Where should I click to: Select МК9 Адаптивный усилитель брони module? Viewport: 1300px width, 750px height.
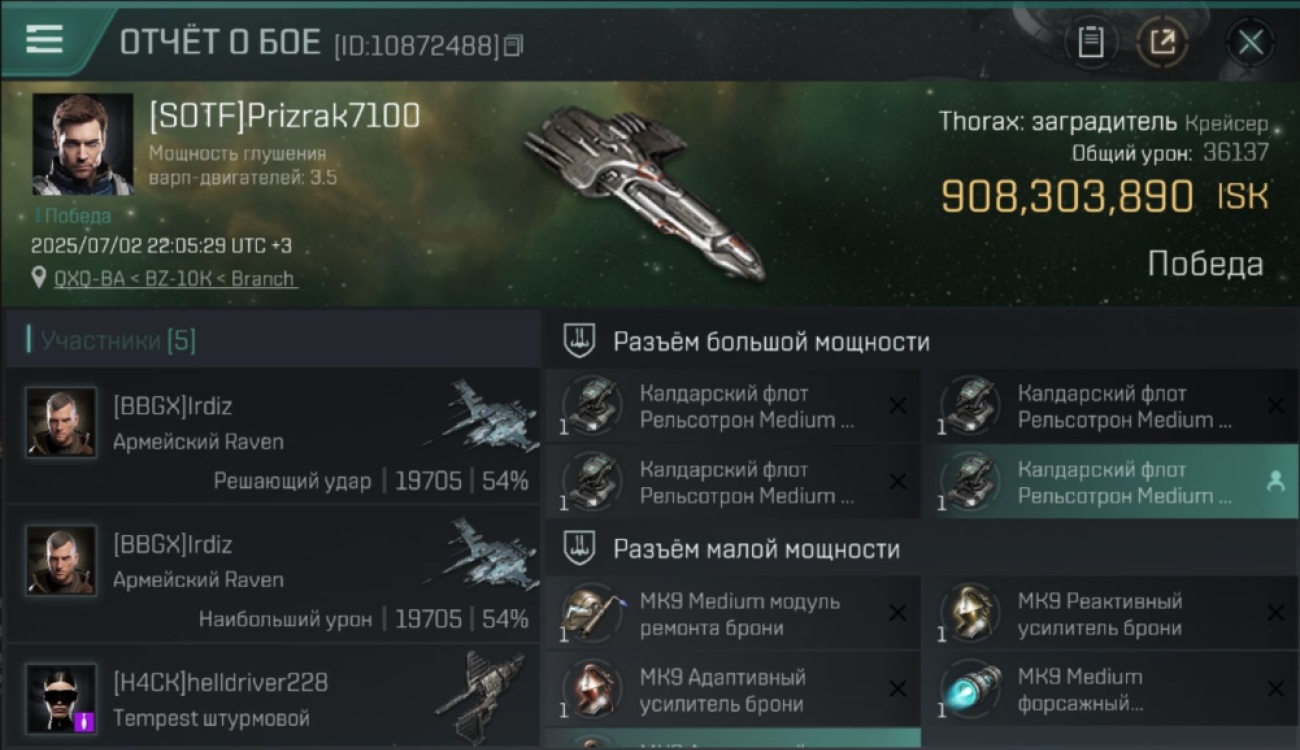pos(733,690)
